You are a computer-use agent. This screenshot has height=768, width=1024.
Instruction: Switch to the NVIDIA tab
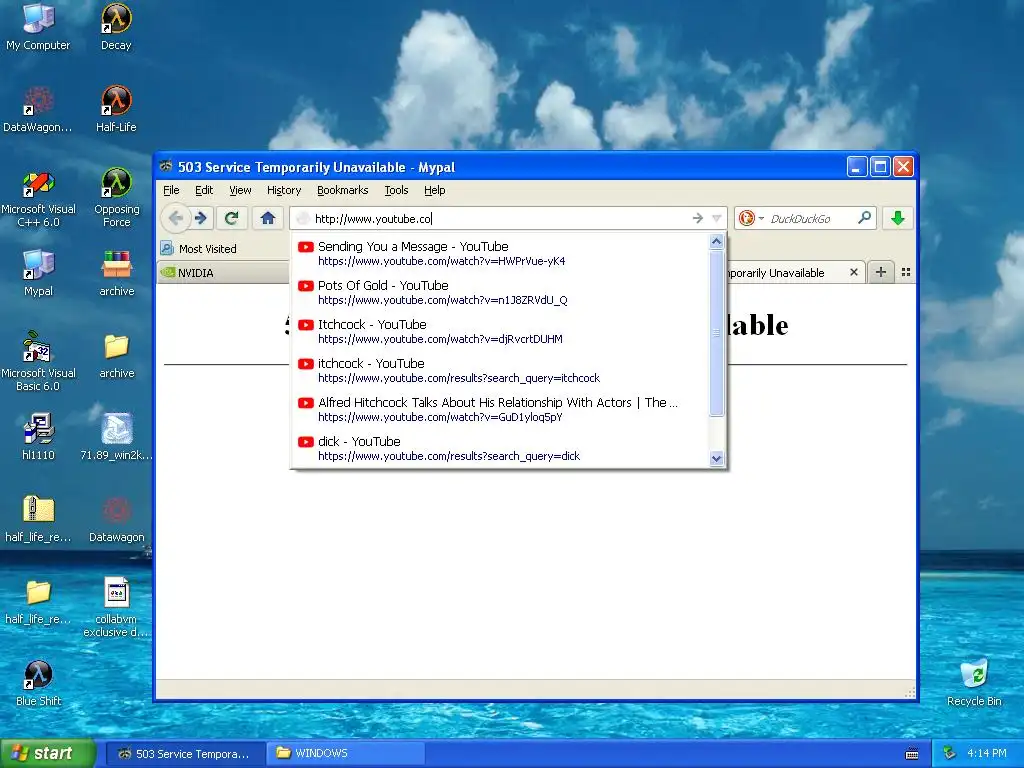(x=223, y=272)
